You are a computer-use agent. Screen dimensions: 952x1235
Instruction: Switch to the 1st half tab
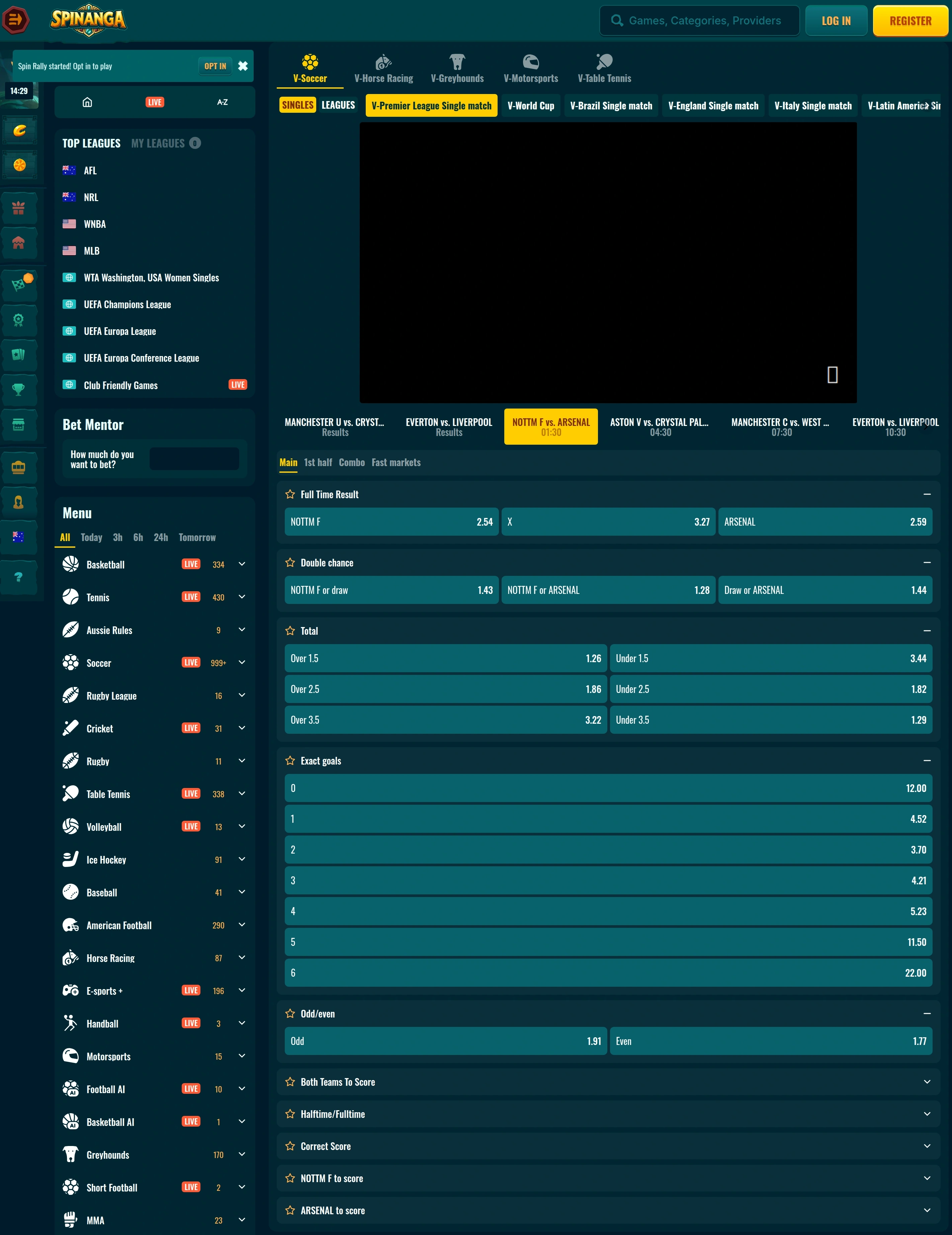coord(318,462)
